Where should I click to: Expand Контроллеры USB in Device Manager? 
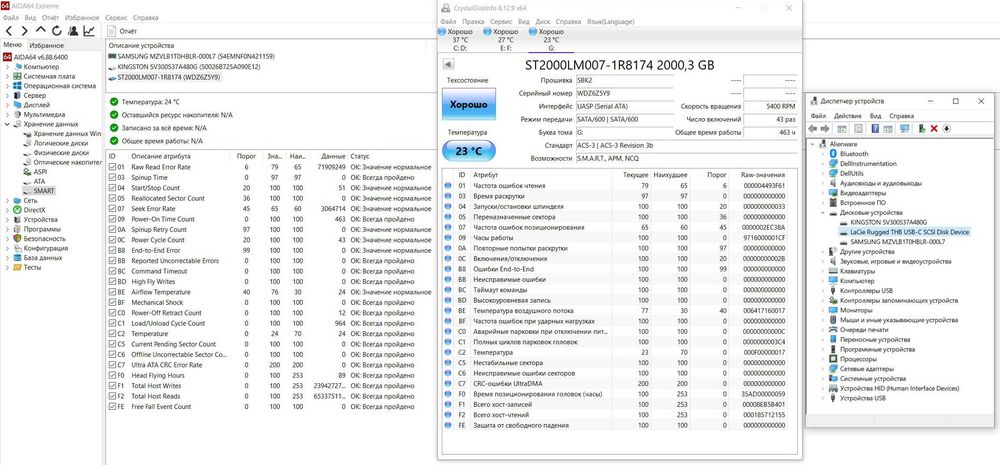pyautogui.click(x=824, y=290)
